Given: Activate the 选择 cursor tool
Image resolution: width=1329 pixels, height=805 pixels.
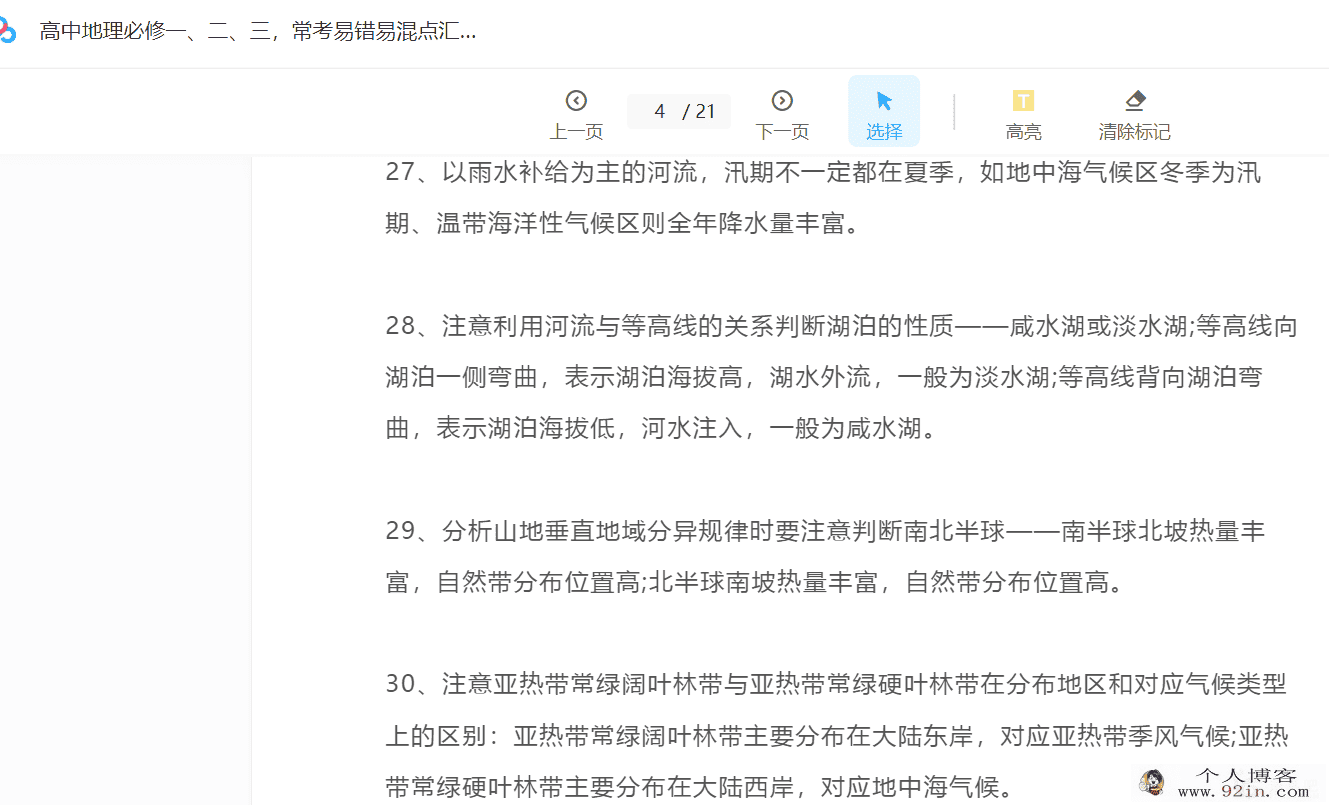Looking at the screenshot, I should click(x=884, y=112).
